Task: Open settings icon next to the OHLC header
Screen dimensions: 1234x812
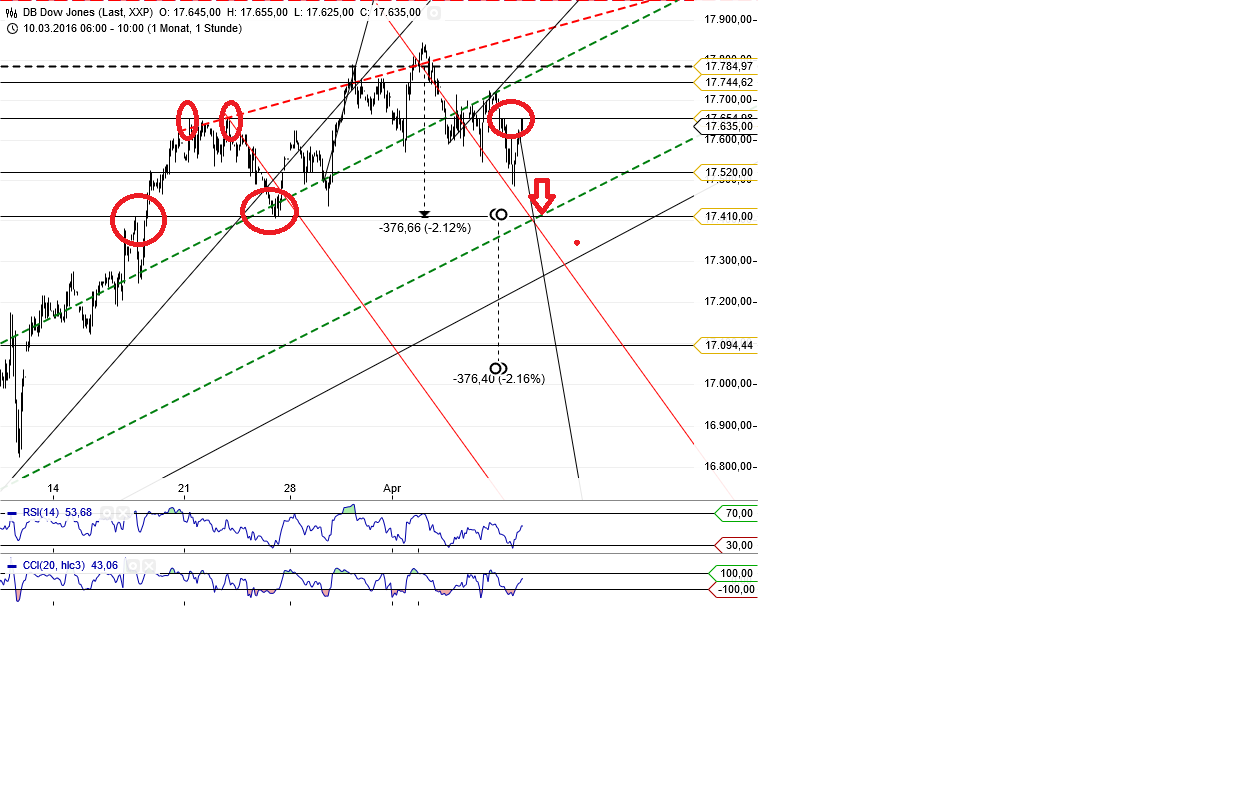Action: coord(433,13)
